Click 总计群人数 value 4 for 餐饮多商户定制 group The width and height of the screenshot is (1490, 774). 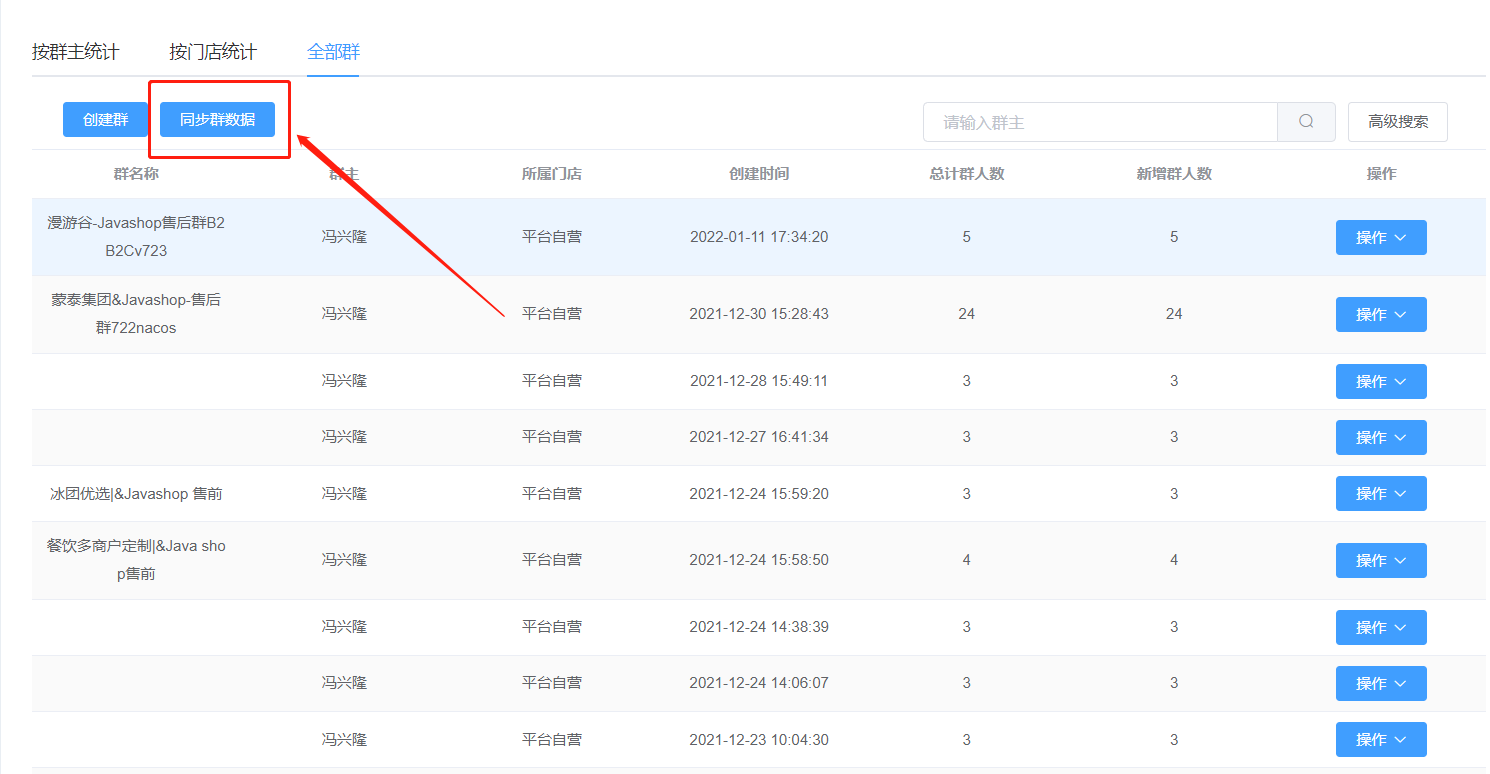pyautogui.click(x=966, y=559)
